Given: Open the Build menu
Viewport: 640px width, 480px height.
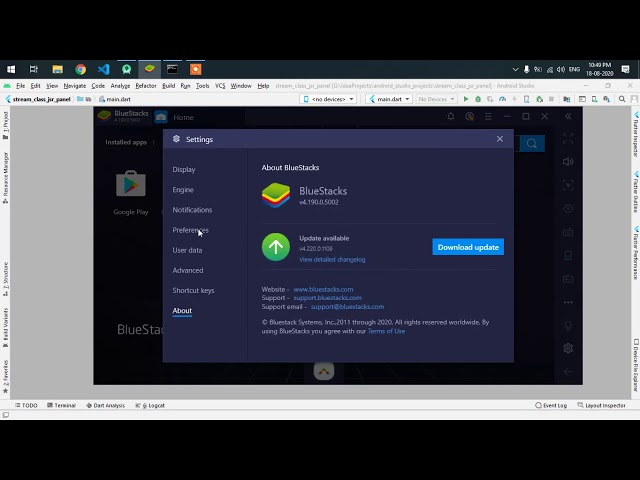Looking at the screenshot, I should (168, 86).
